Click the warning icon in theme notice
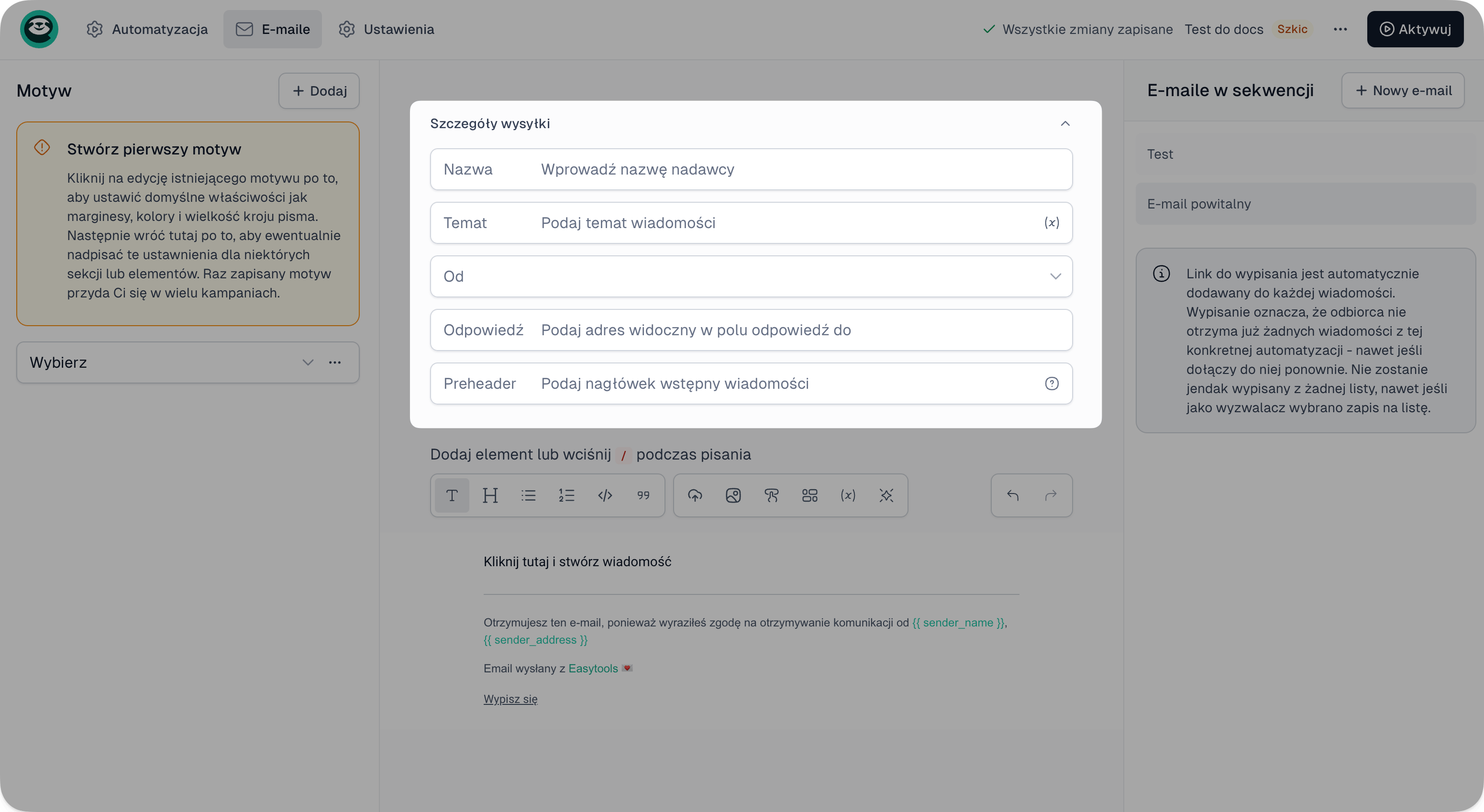Viewport: 1484px width, 812px height. click(42, 147)
